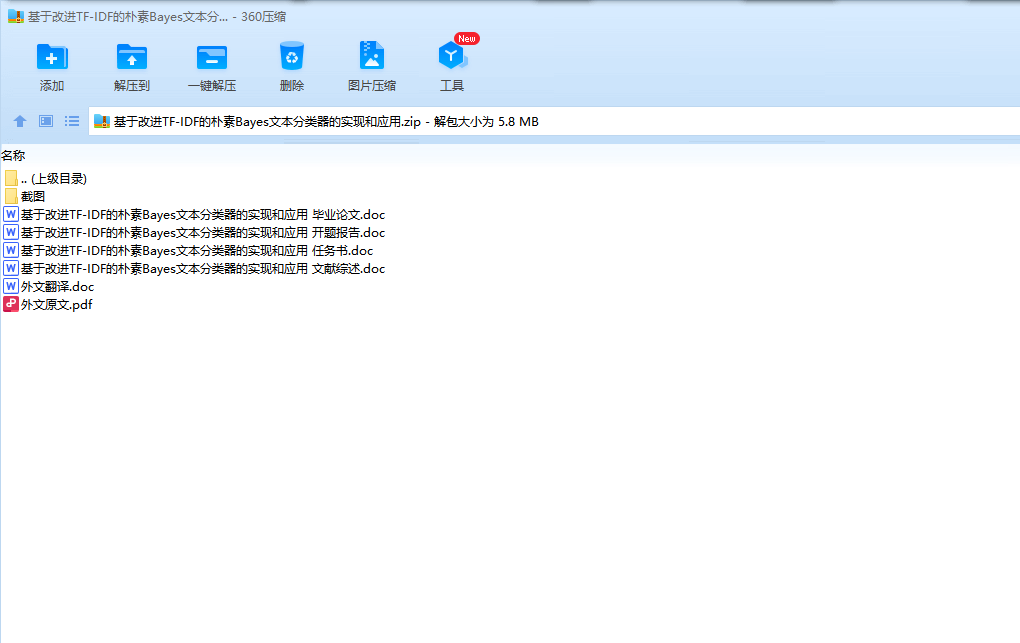The height and width of the screenshot is (643, 1020).
Task: Select the '截图' folder name
Action: point(33,197)
